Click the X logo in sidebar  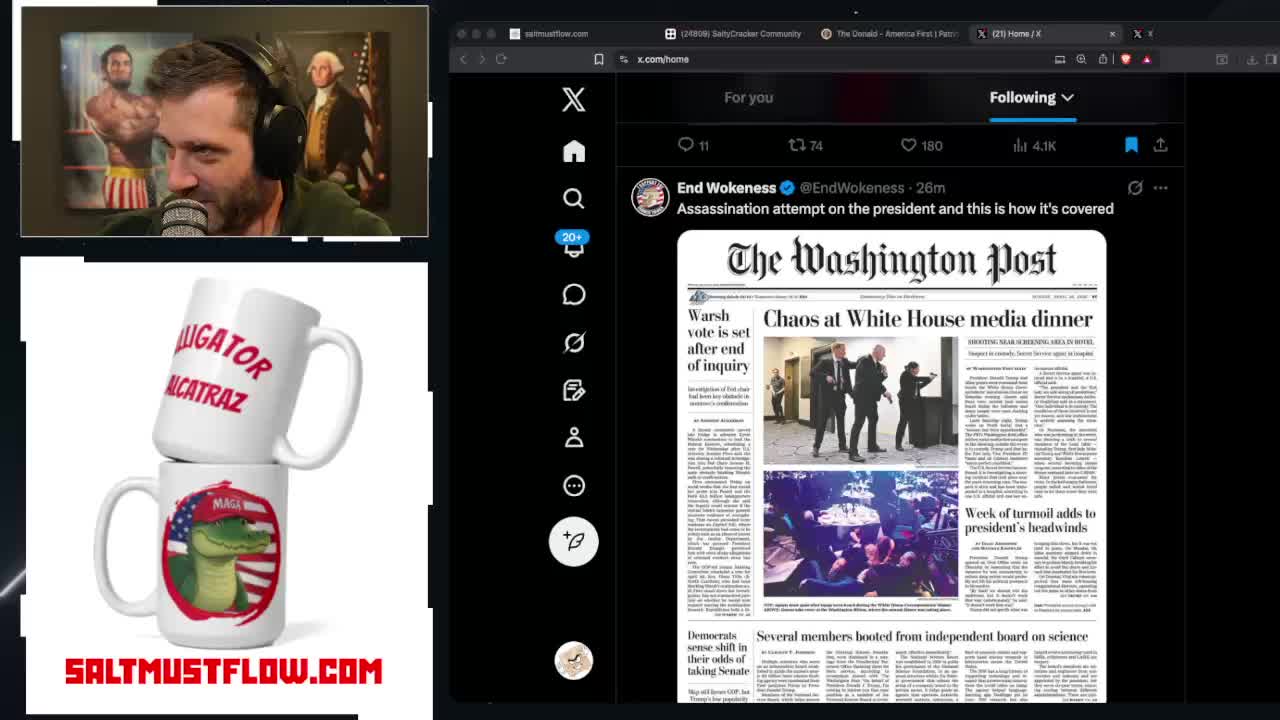(x=573, y=99)
